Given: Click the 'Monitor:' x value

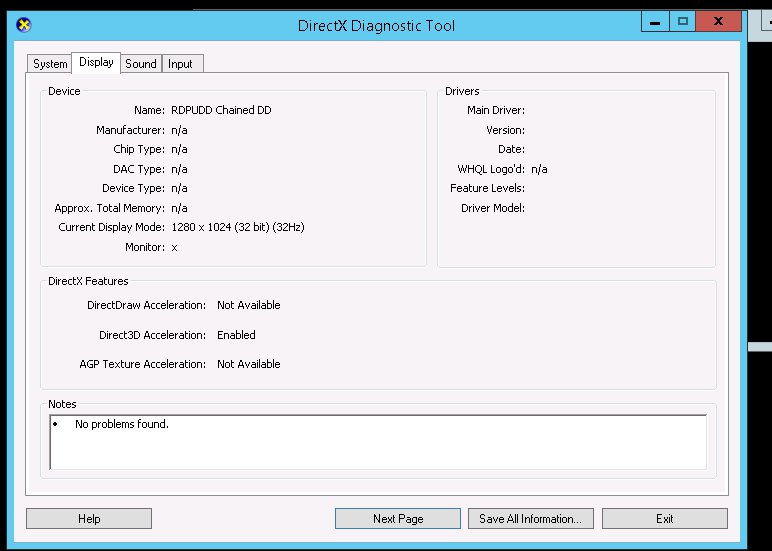Looking at the screenshot, I should click(174, 248).
